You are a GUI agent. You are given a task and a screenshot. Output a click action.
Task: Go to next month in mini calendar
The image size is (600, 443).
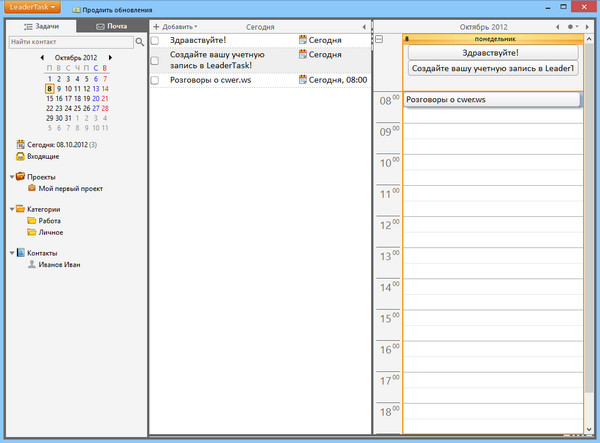click(109, 58)
